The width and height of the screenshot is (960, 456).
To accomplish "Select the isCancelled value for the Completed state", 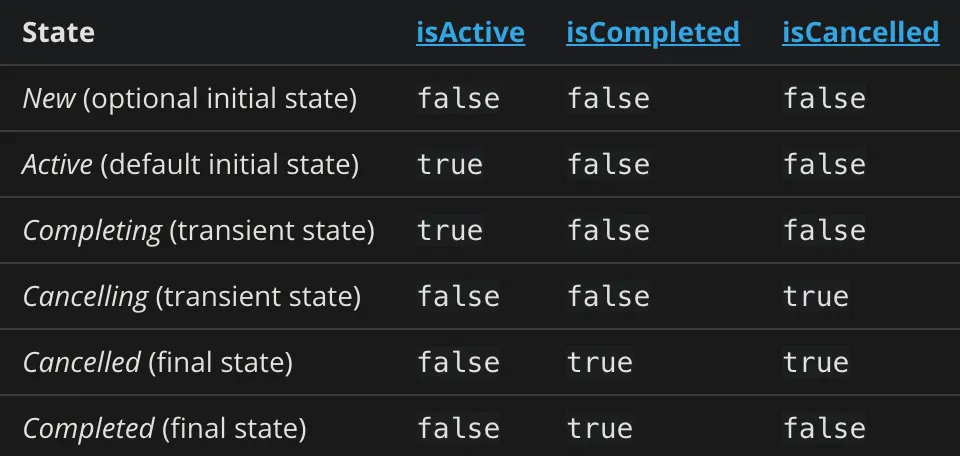I will [825, 428].
